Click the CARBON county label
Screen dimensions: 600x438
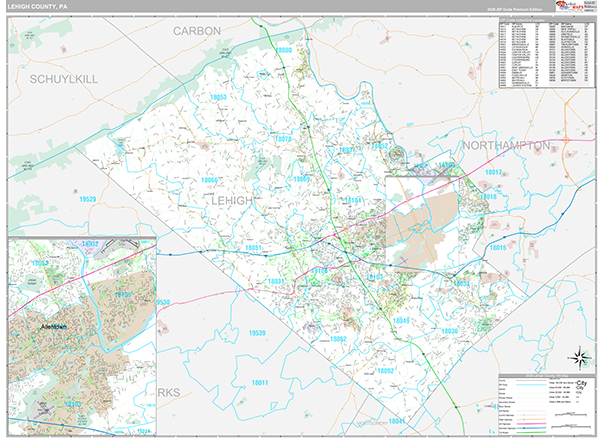pyautogui.click(x=195, y=31)
